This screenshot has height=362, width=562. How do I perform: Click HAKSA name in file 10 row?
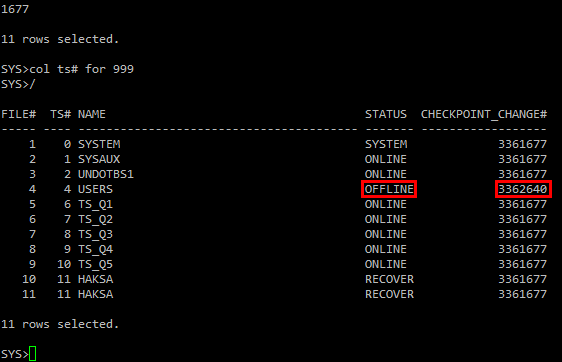tap(95, 279)
